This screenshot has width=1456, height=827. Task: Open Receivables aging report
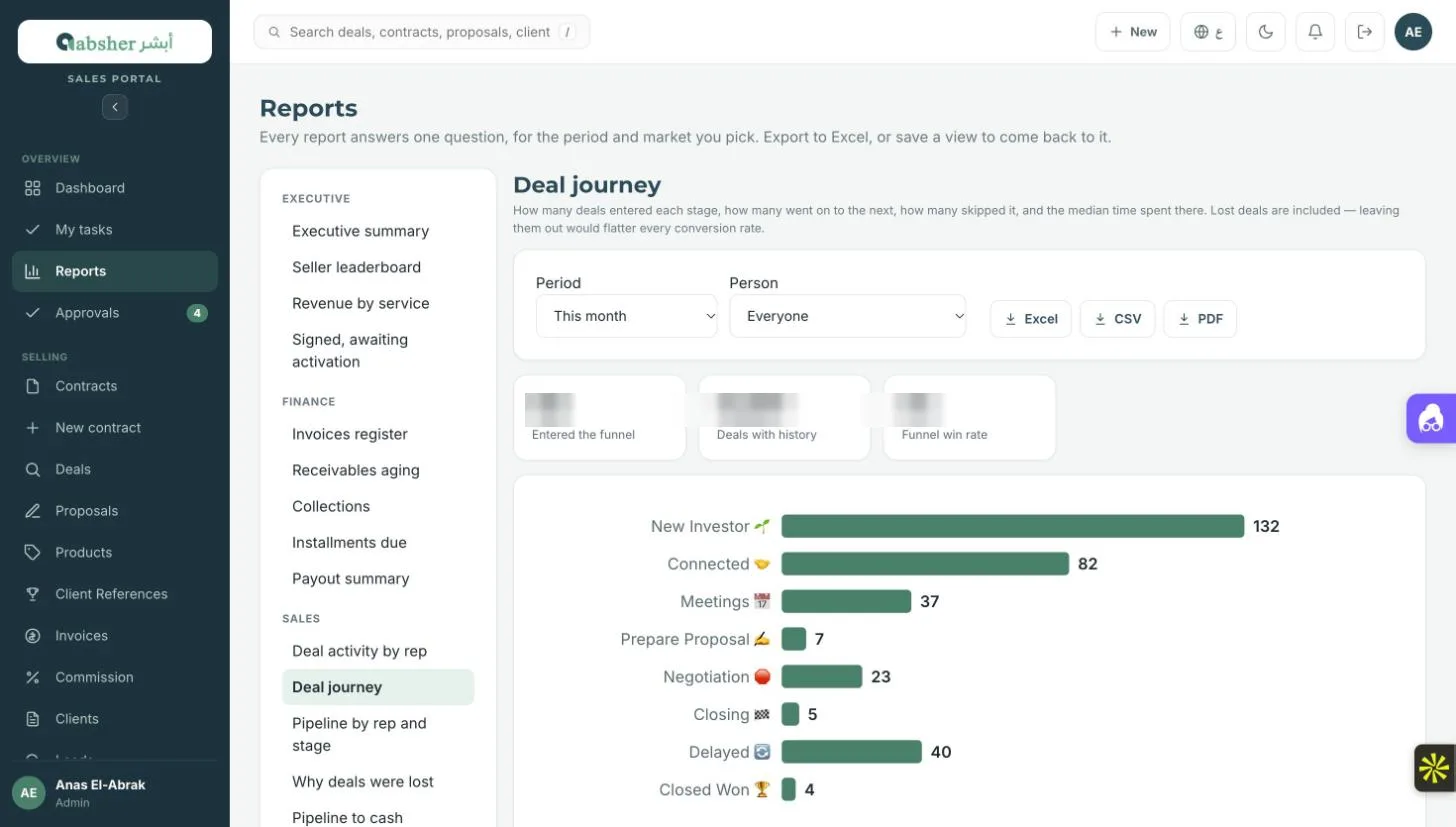pos(378,470)
